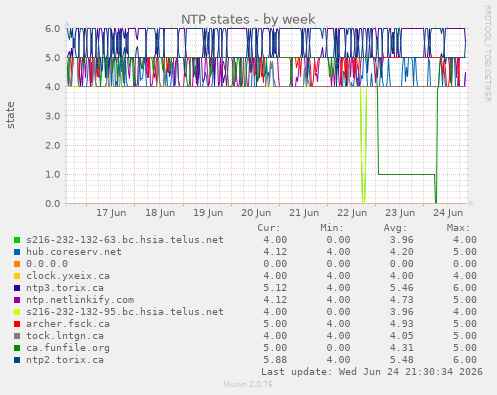This screenshot has height=395, width=497.
Task: Select the clock.yxeix.ca legend label
Action: pyautogui.click(x=68, y=276)
